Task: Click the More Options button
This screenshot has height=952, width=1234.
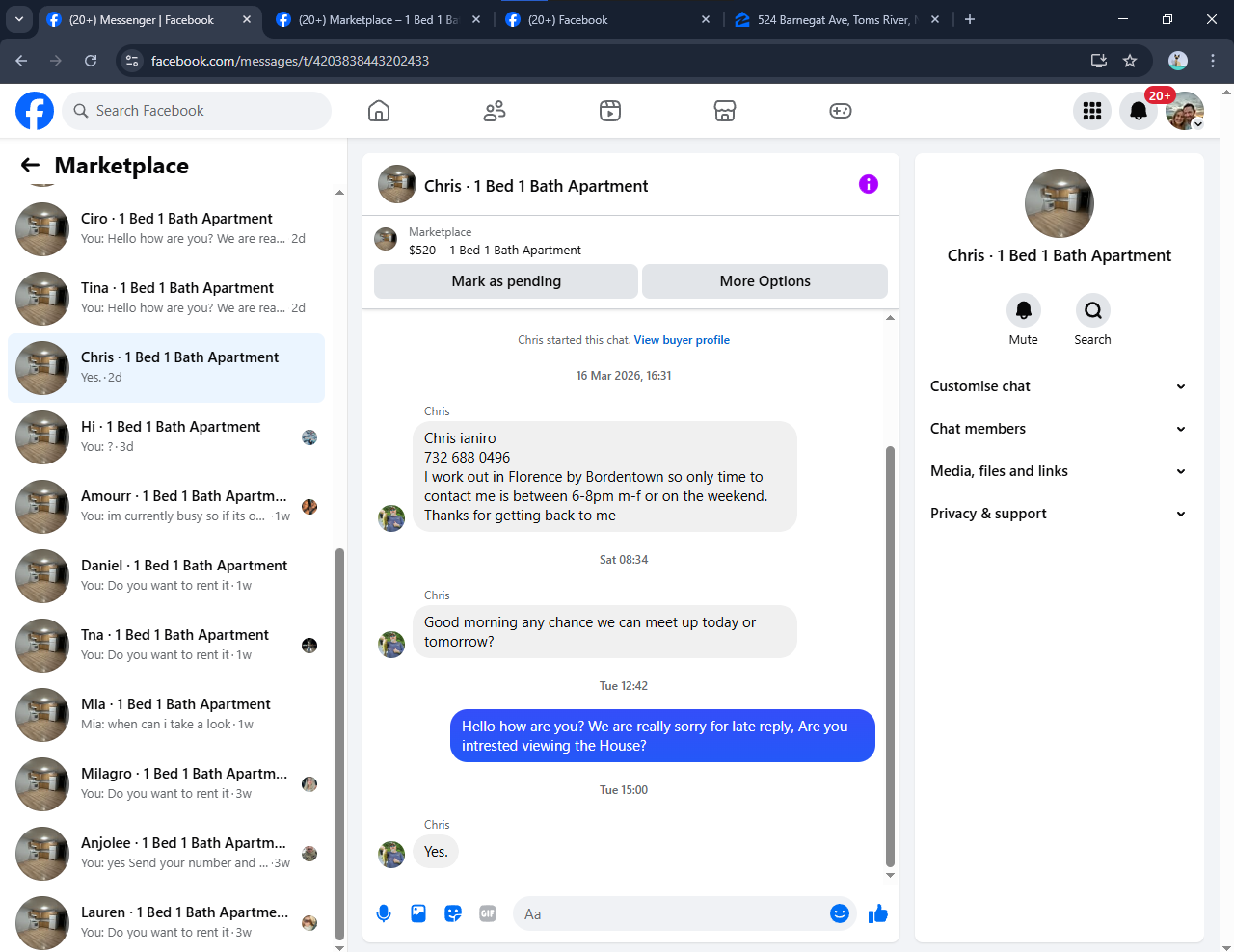Action: point(765,281)
